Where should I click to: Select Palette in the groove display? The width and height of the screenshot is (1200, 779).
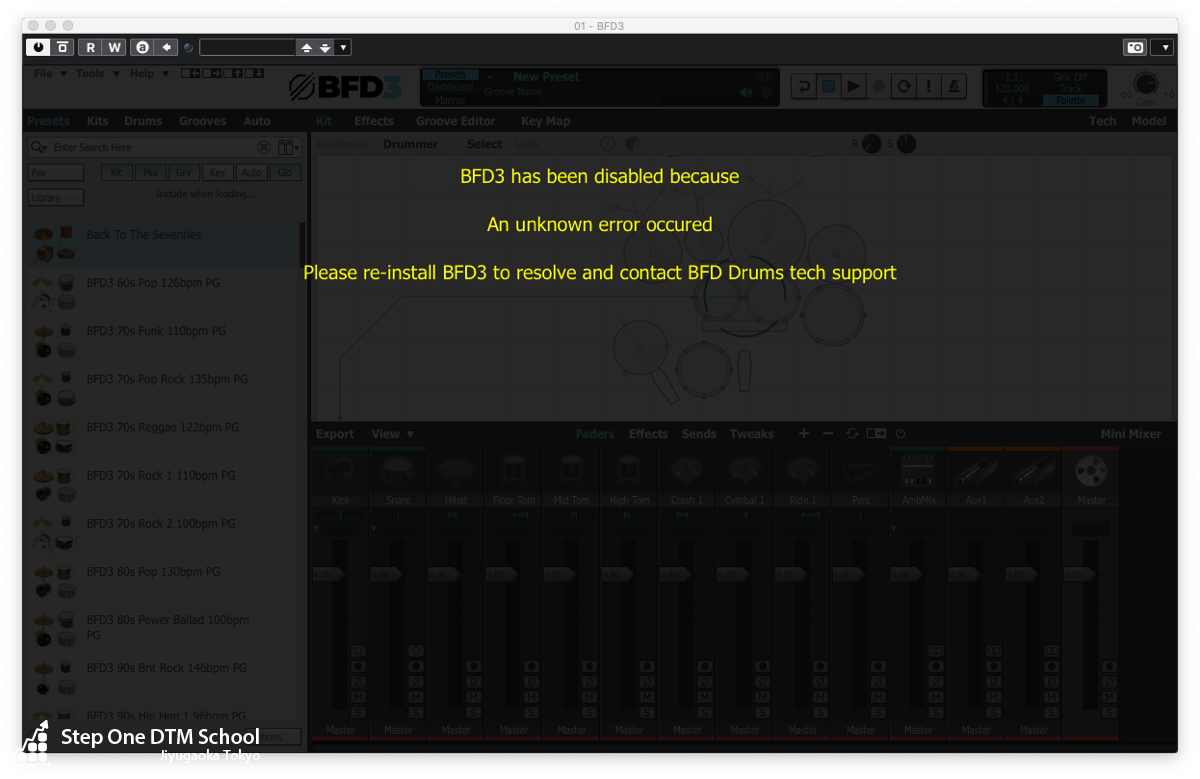(x=1069, y=100)
